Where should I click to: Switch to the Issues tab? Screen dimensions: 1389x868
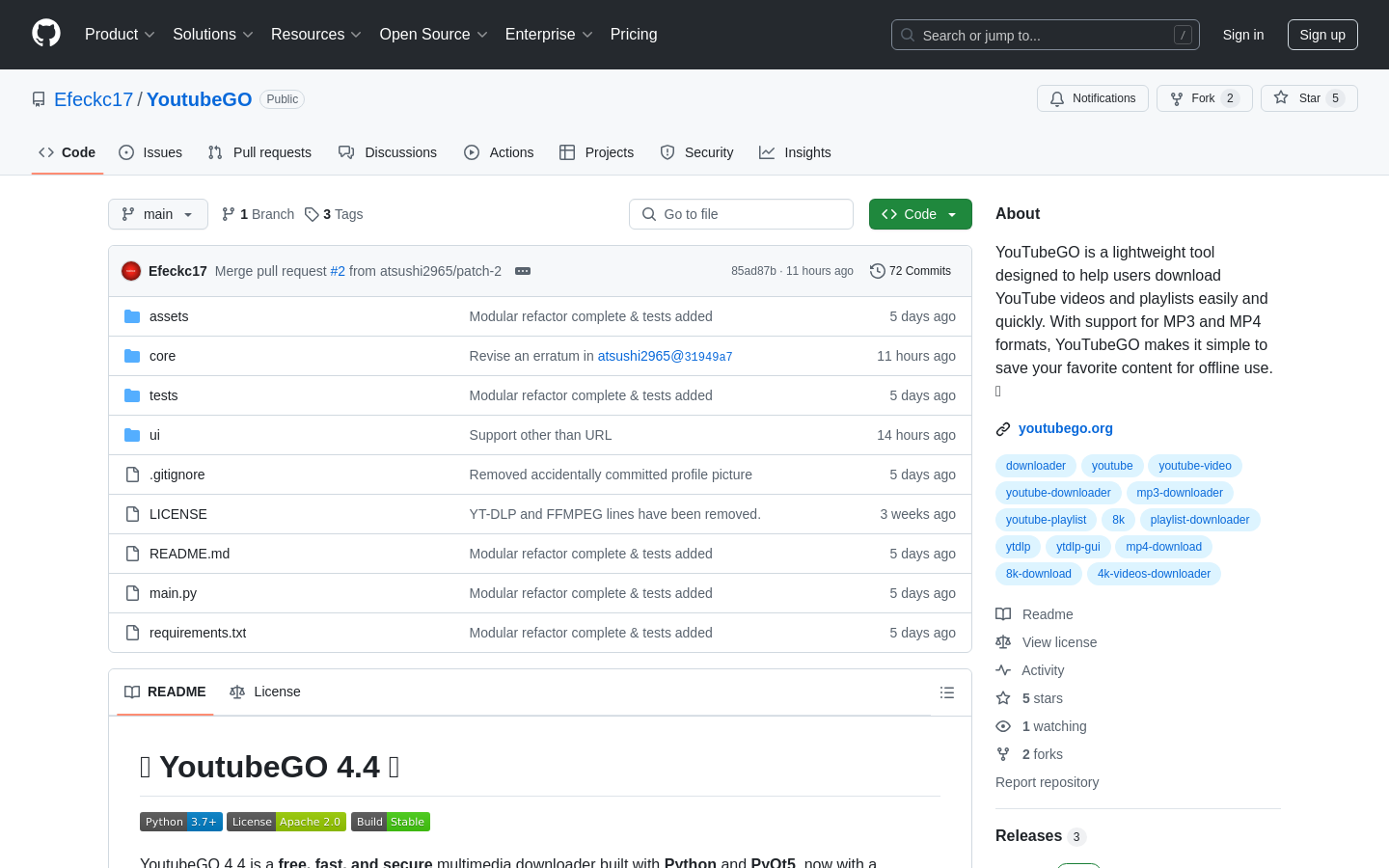pyautogui.click(x=150, y=152)
